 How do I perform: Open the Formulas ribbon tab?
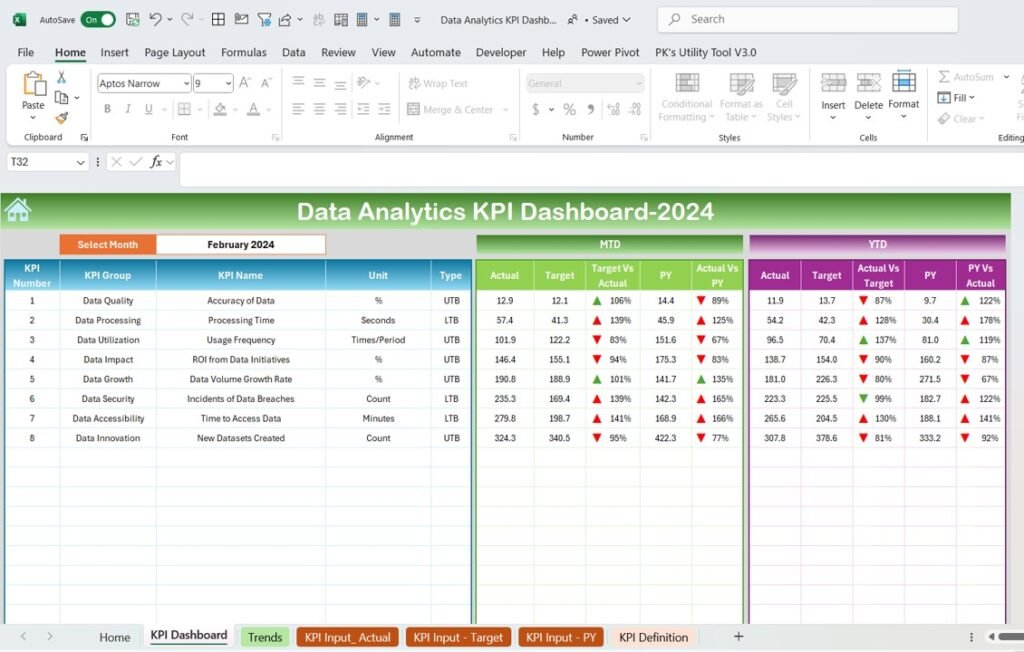pyautogui.click(x=243, y=52)
